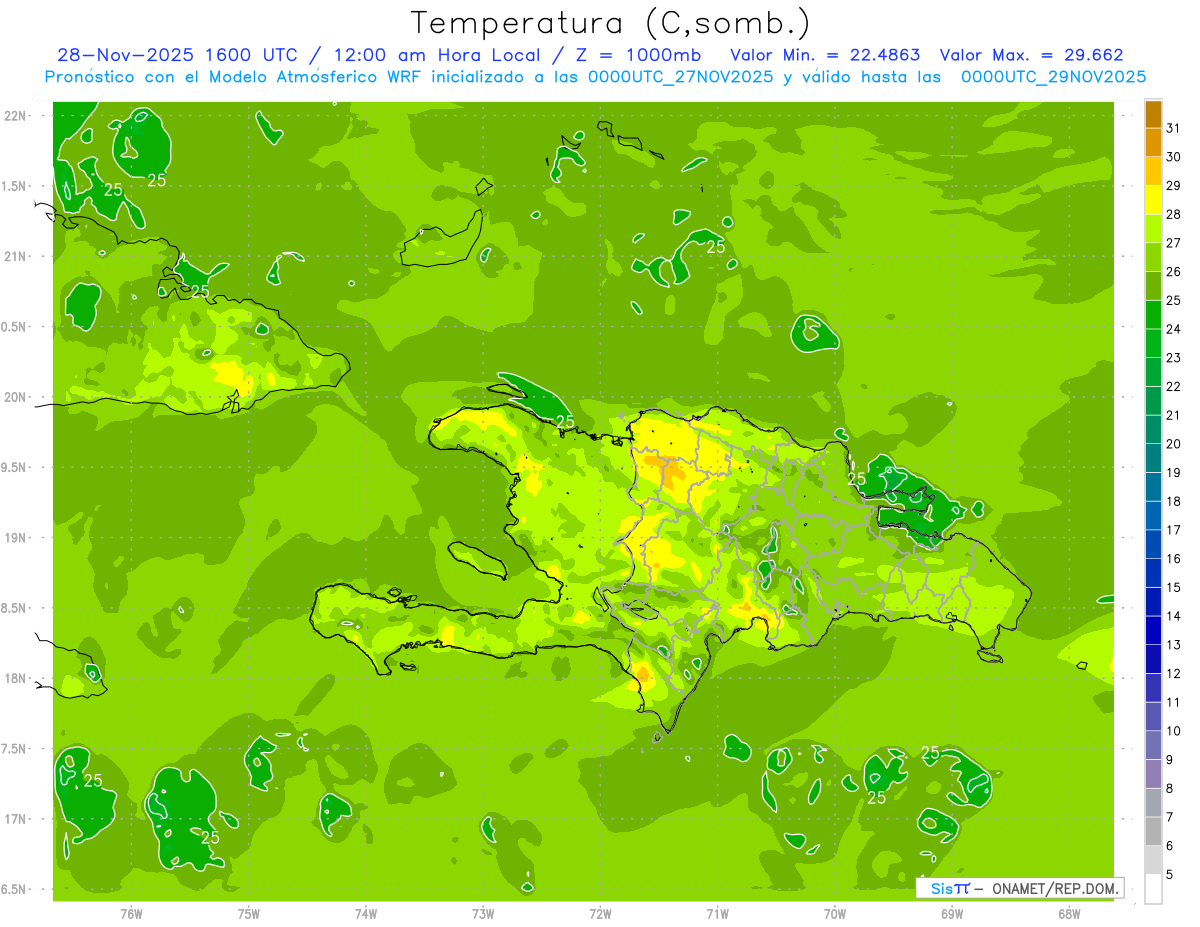Click the legend scale number 31
1200x927 pixels.
point(1174,128)
